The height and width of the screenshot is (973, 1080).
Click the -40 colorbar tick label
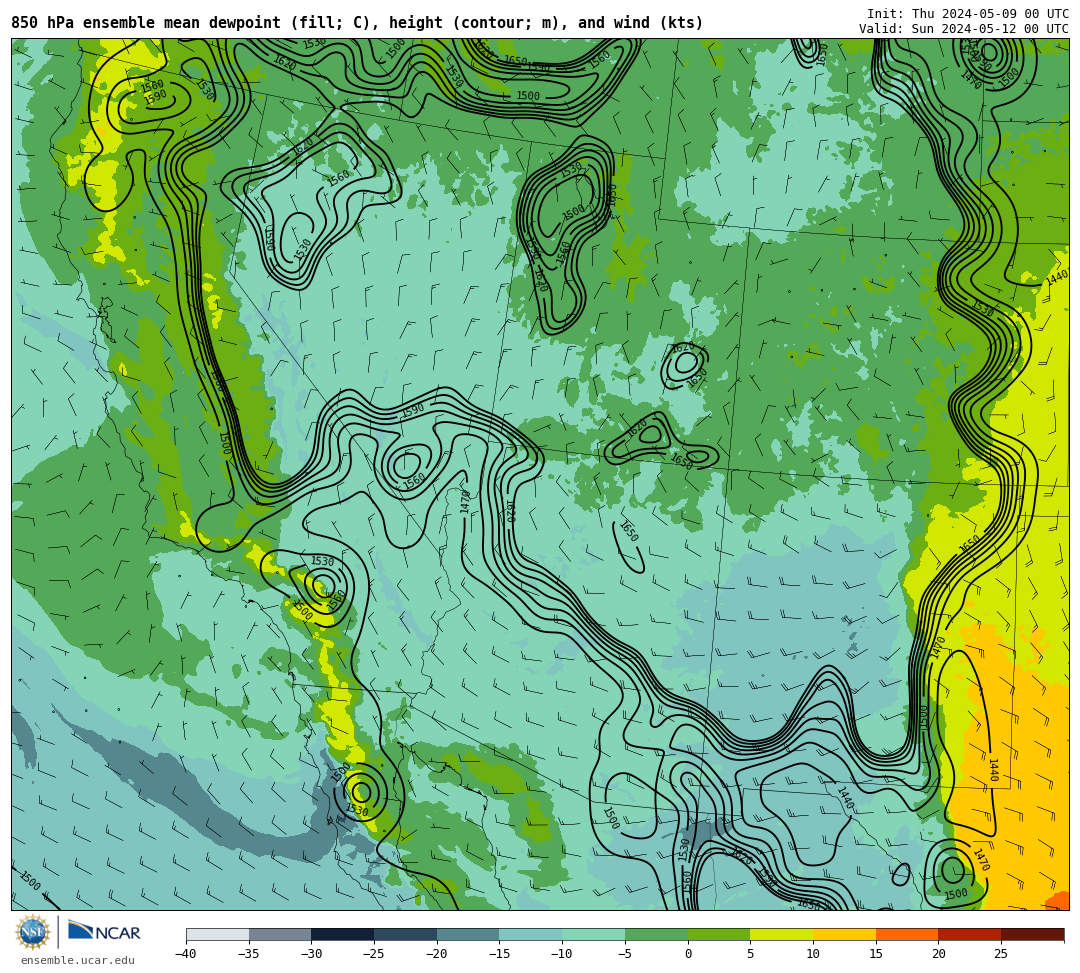[186, 954]
